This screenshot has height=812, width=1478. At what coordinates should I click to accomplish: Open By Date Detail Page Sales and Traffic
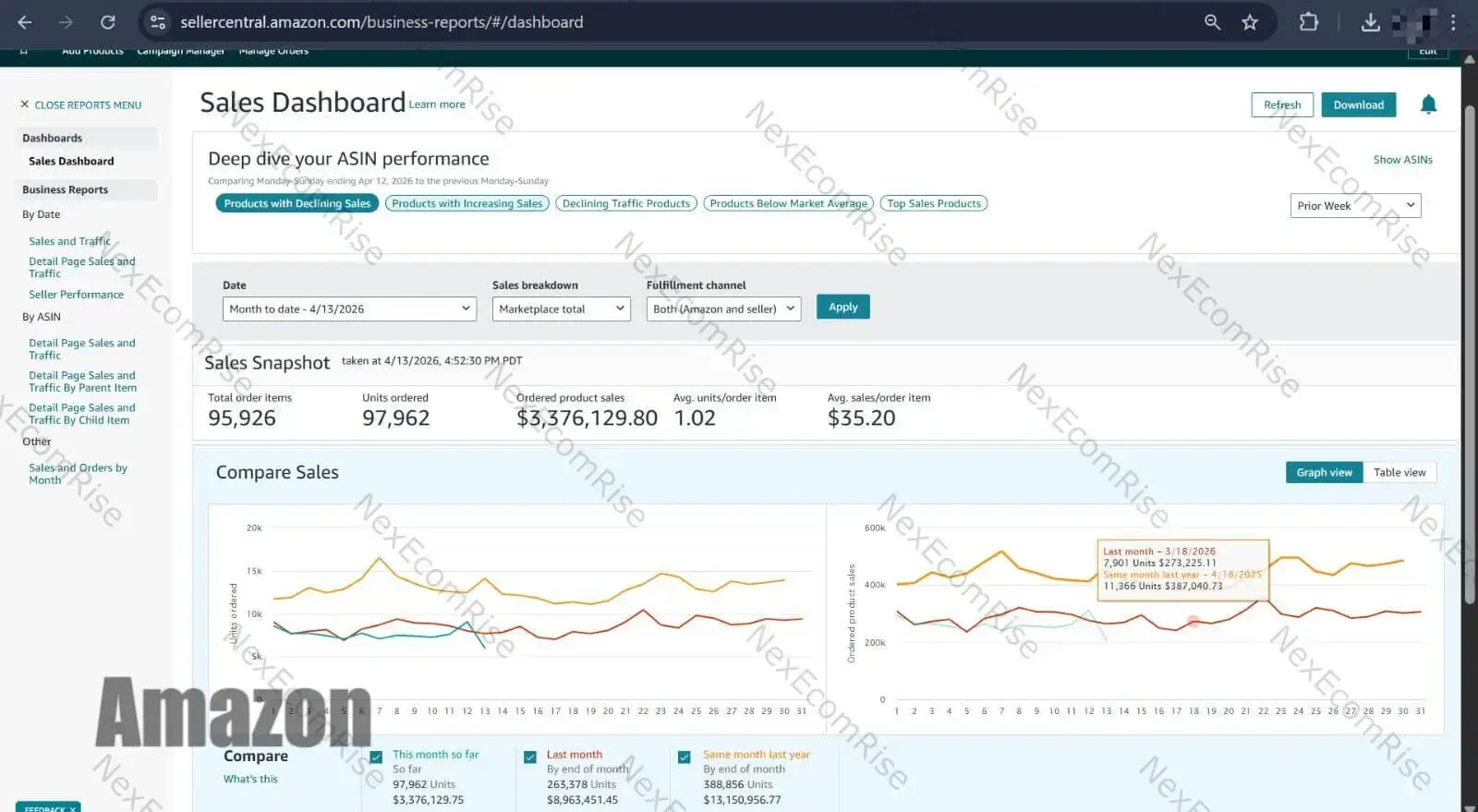point(81,267)
